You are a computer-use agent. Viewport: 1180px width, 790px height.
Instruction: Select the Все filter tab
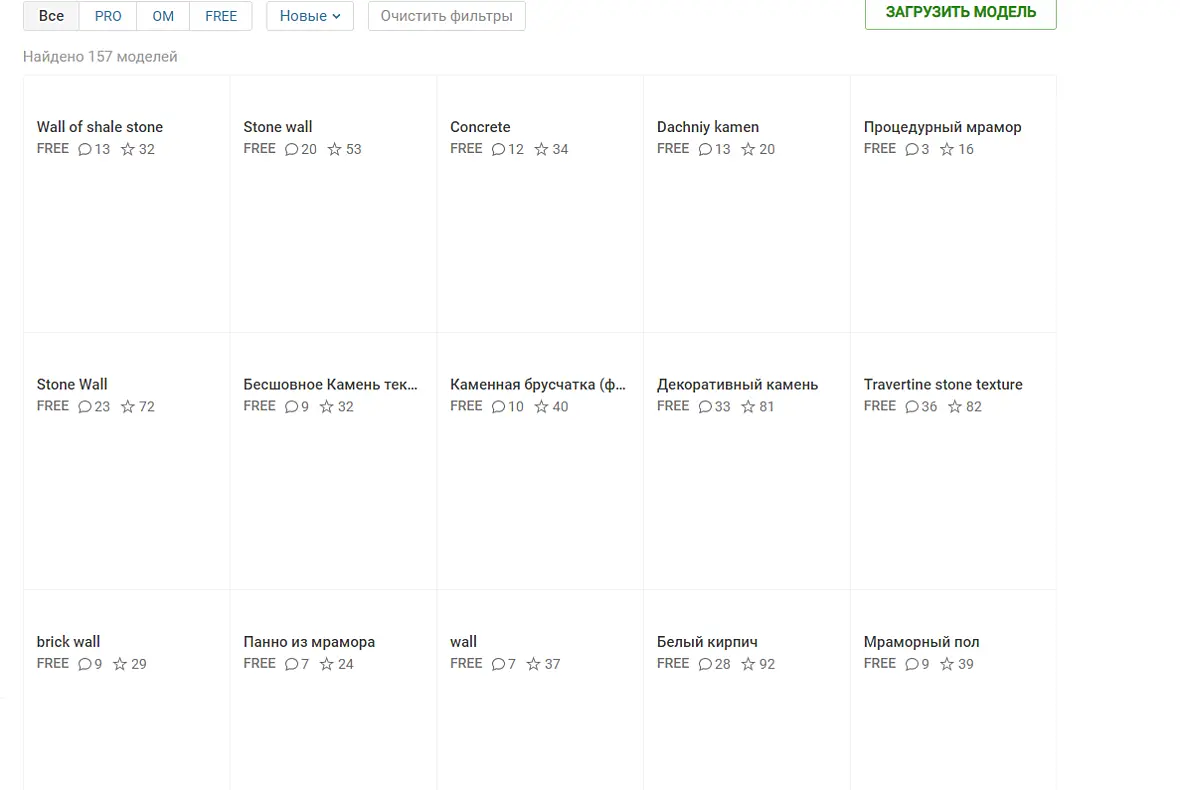(51, 16)
